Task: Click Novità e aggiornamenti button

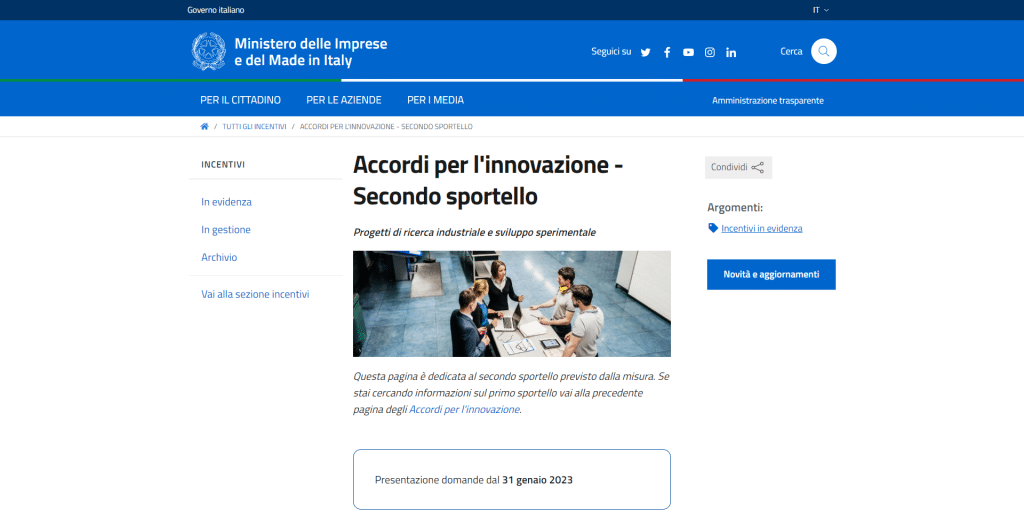Action: coord(771,275)
